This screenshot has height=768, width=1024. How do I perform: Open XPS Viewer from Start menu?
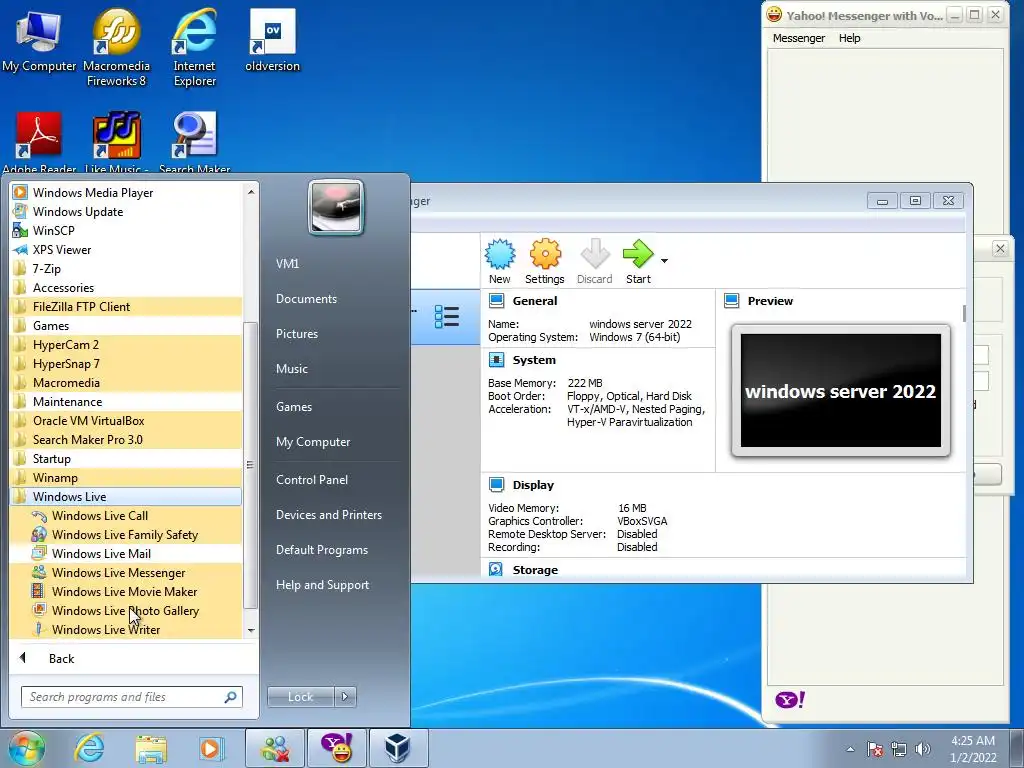pyautogui.click(x=126, y=249)
